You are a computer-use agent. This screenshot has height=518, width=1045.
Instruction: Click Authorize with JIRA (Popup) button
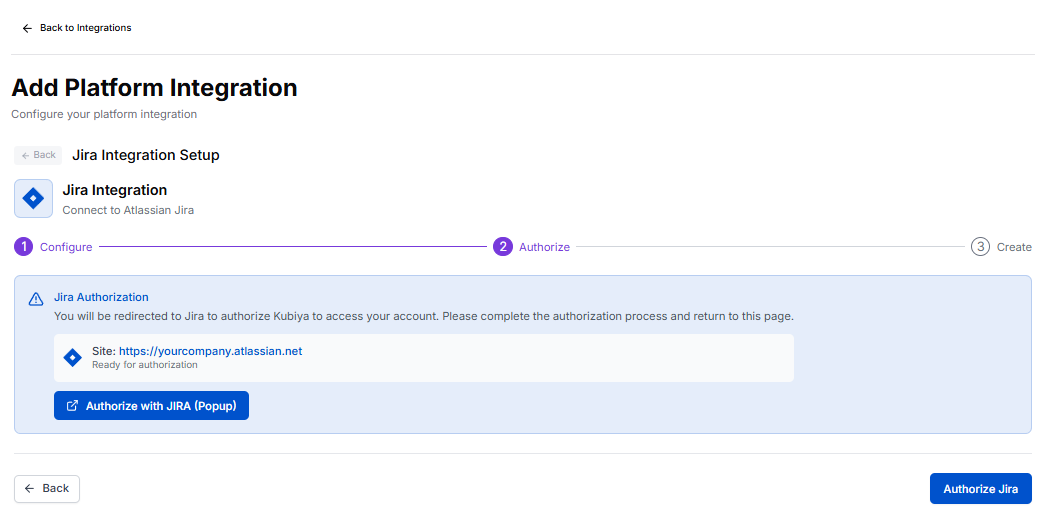[x=151, y=405]
